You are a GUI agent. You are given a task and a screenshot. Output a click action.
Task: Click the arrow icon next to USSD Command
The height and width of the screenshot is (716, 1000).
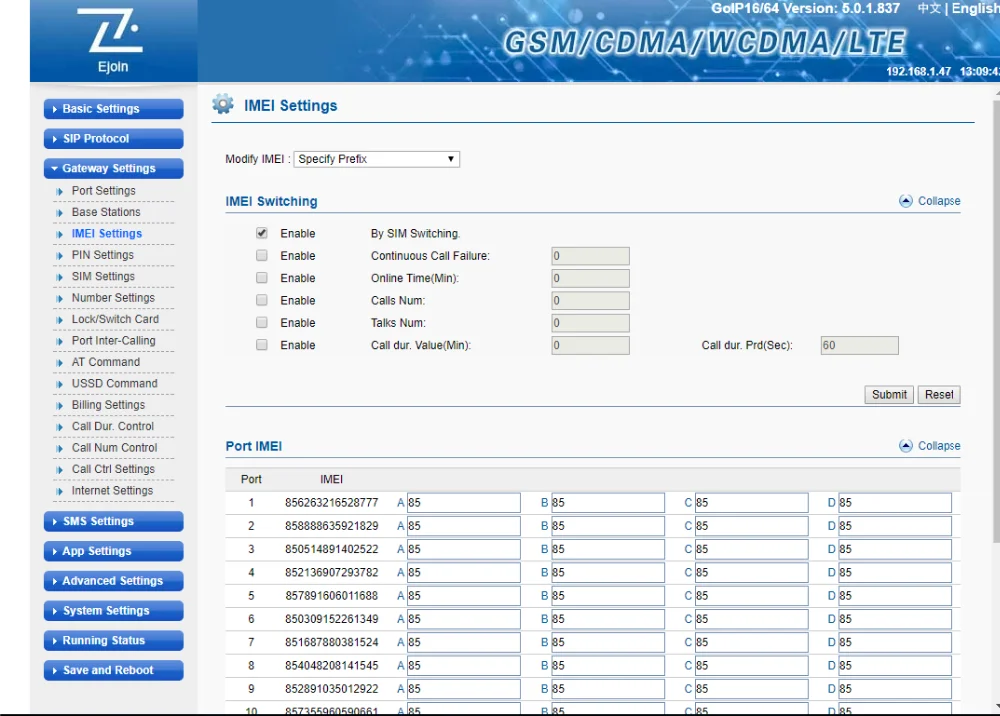pyautogui.click(x=60, y=384)
